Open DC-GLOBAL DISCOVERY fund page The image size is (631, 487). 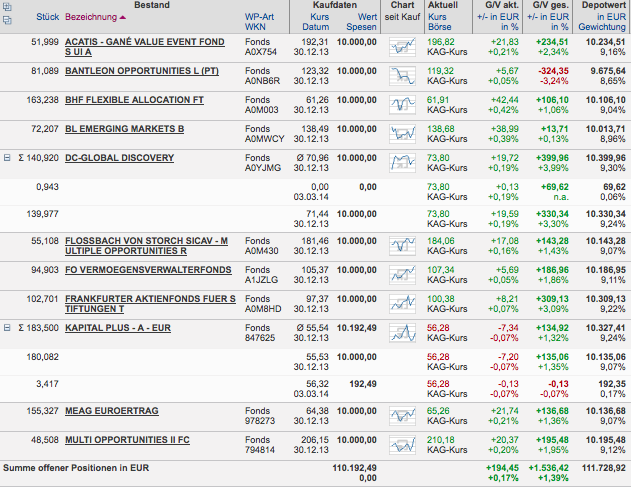120,158
